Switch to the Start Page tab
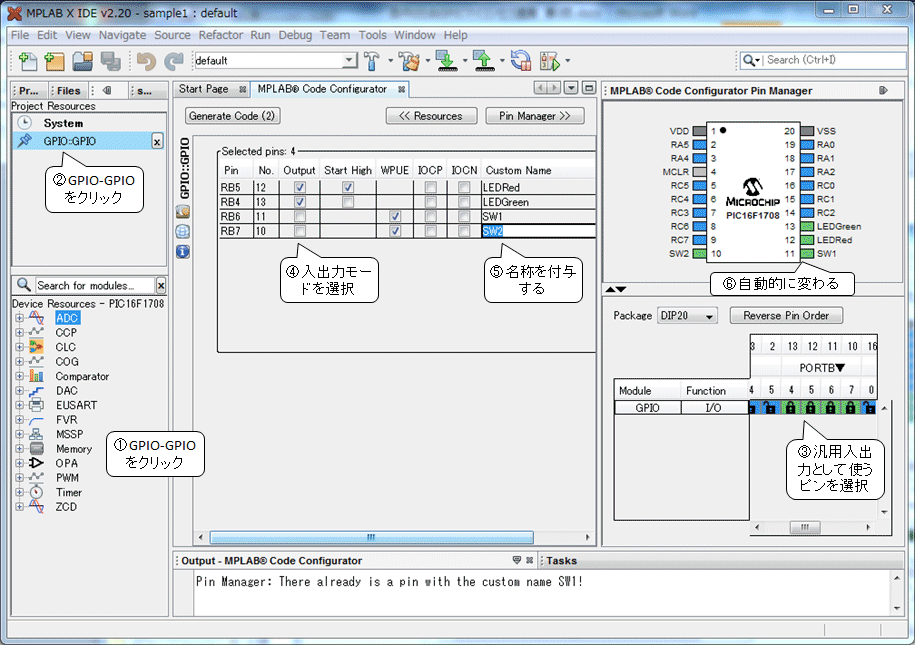The image size is (915, 645). click(204, 89)
